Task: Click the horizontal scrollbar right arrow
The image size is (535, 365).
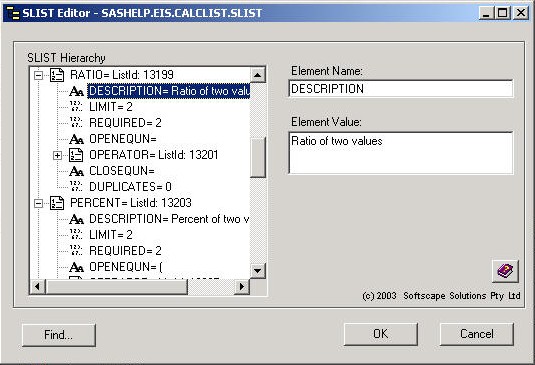Action: point(242,286)
